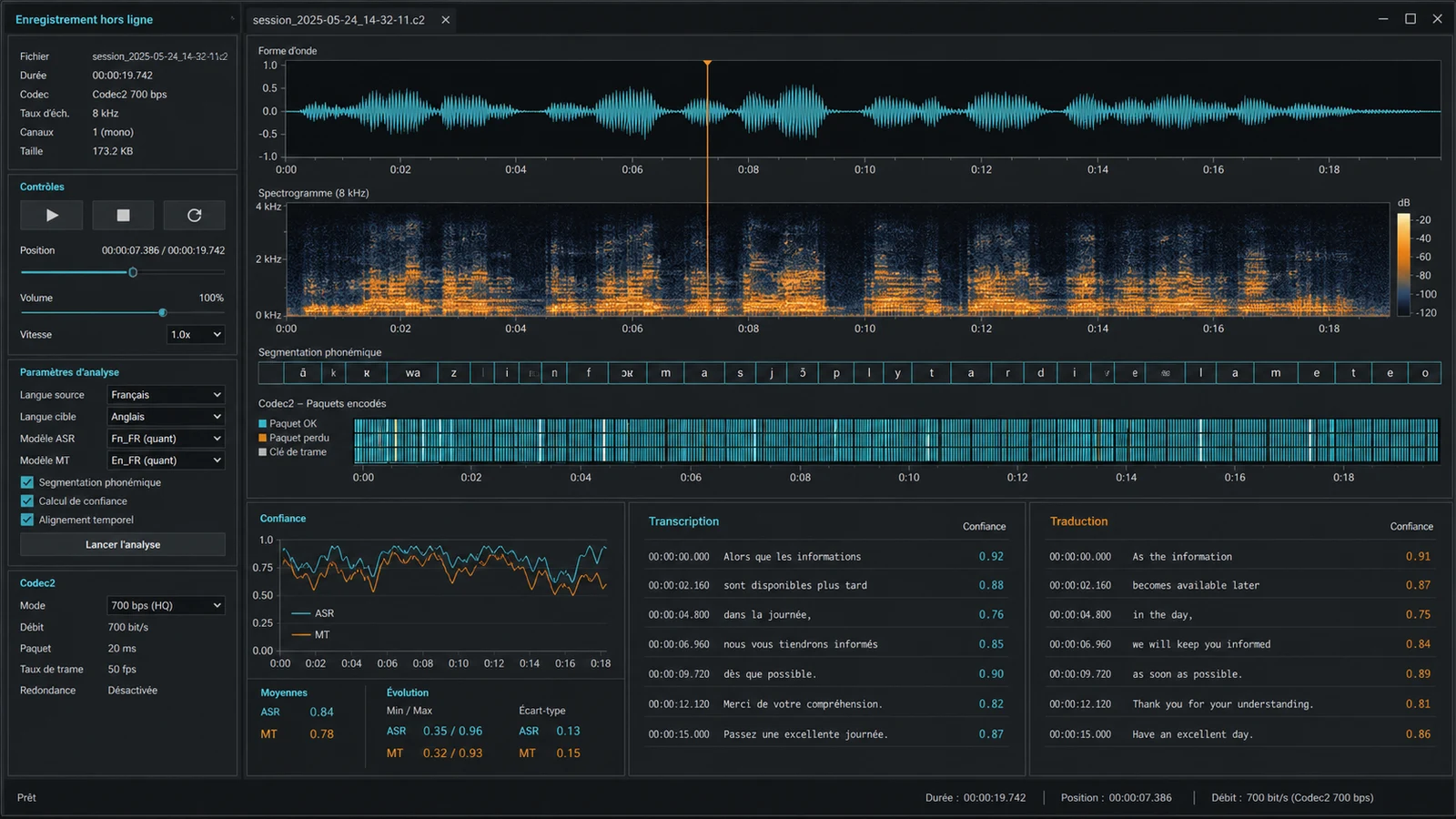The image size is (1456, 819).
Task: Click the MT legend entry in Confiance chart
Action: [311, 635]
